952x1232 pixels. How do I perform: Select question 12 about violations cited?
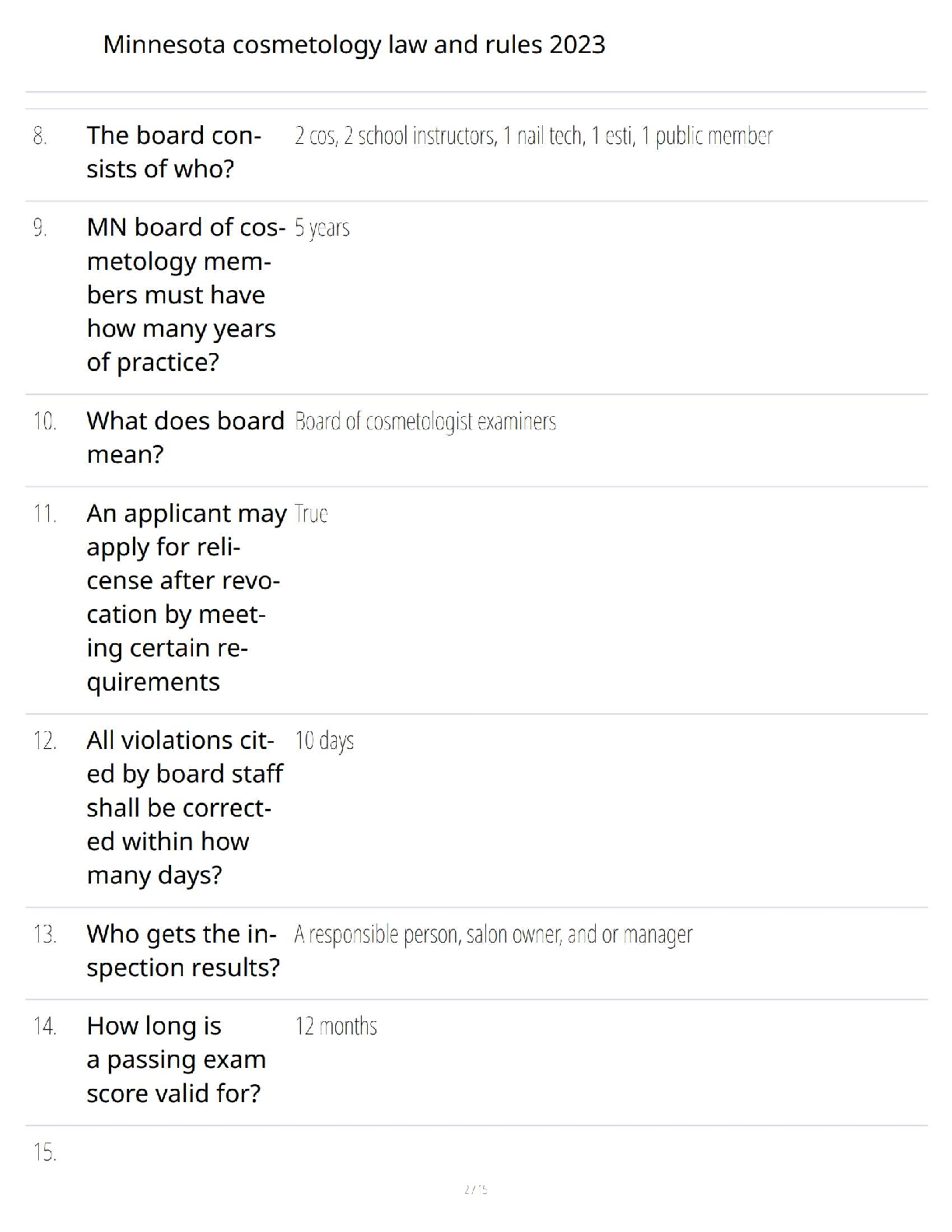184,807
